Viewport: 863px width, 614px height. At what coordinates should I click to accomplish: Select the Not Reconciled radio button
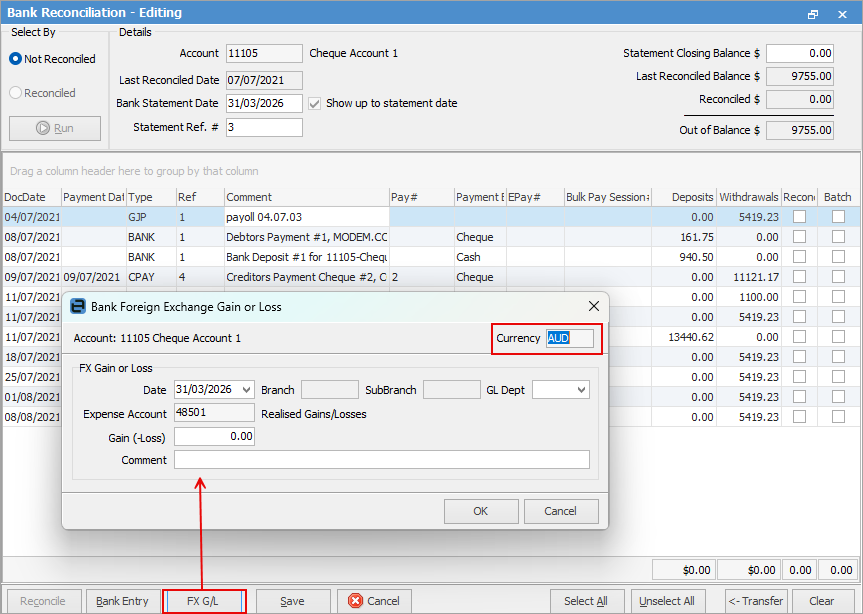(x=15, y=59)
